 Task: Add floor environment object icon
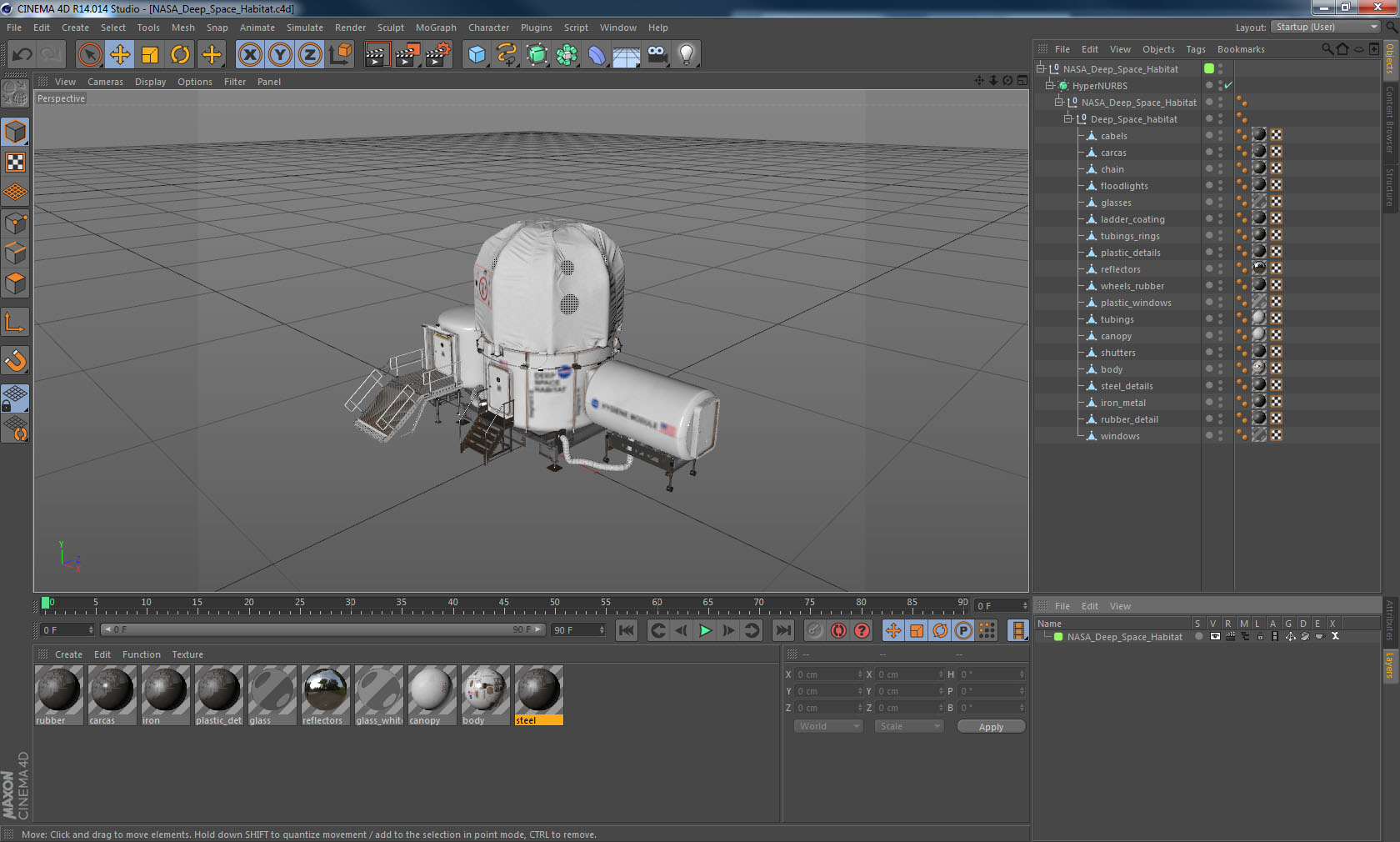627,55
